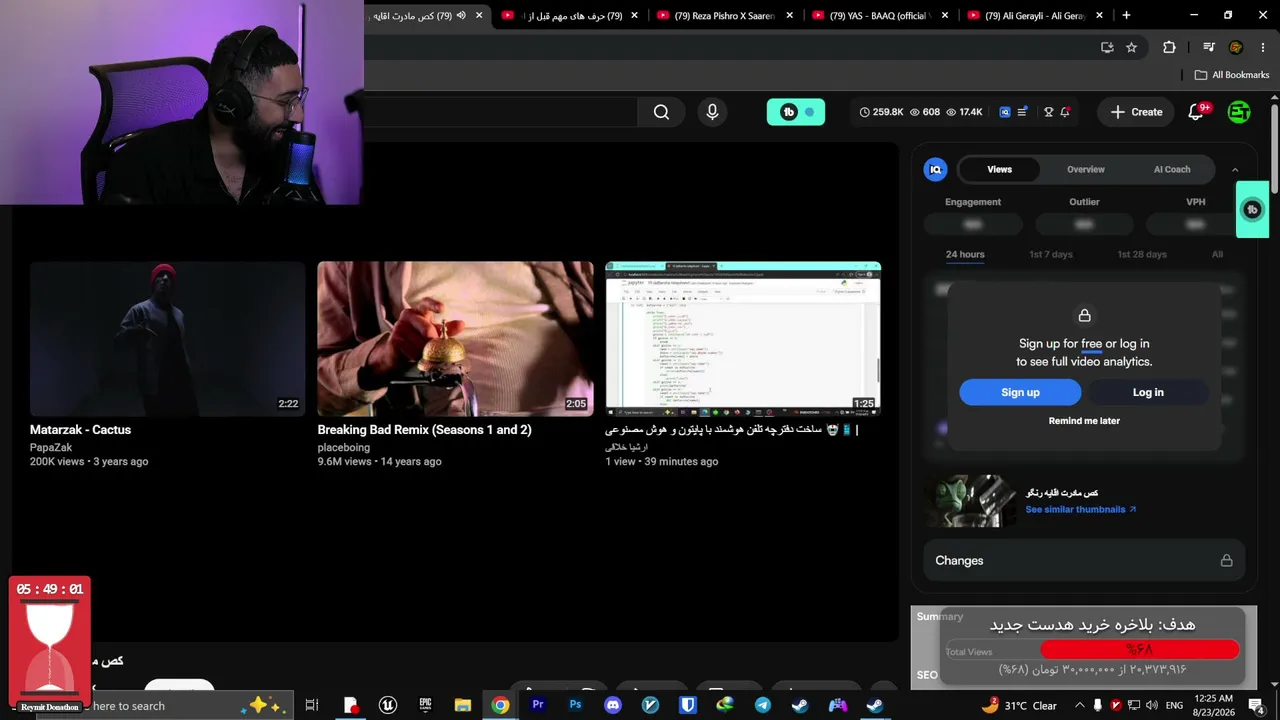Select the Overview tab in vidIQ panel
Screen dimensions: 1280x720
pos(1085,170)
